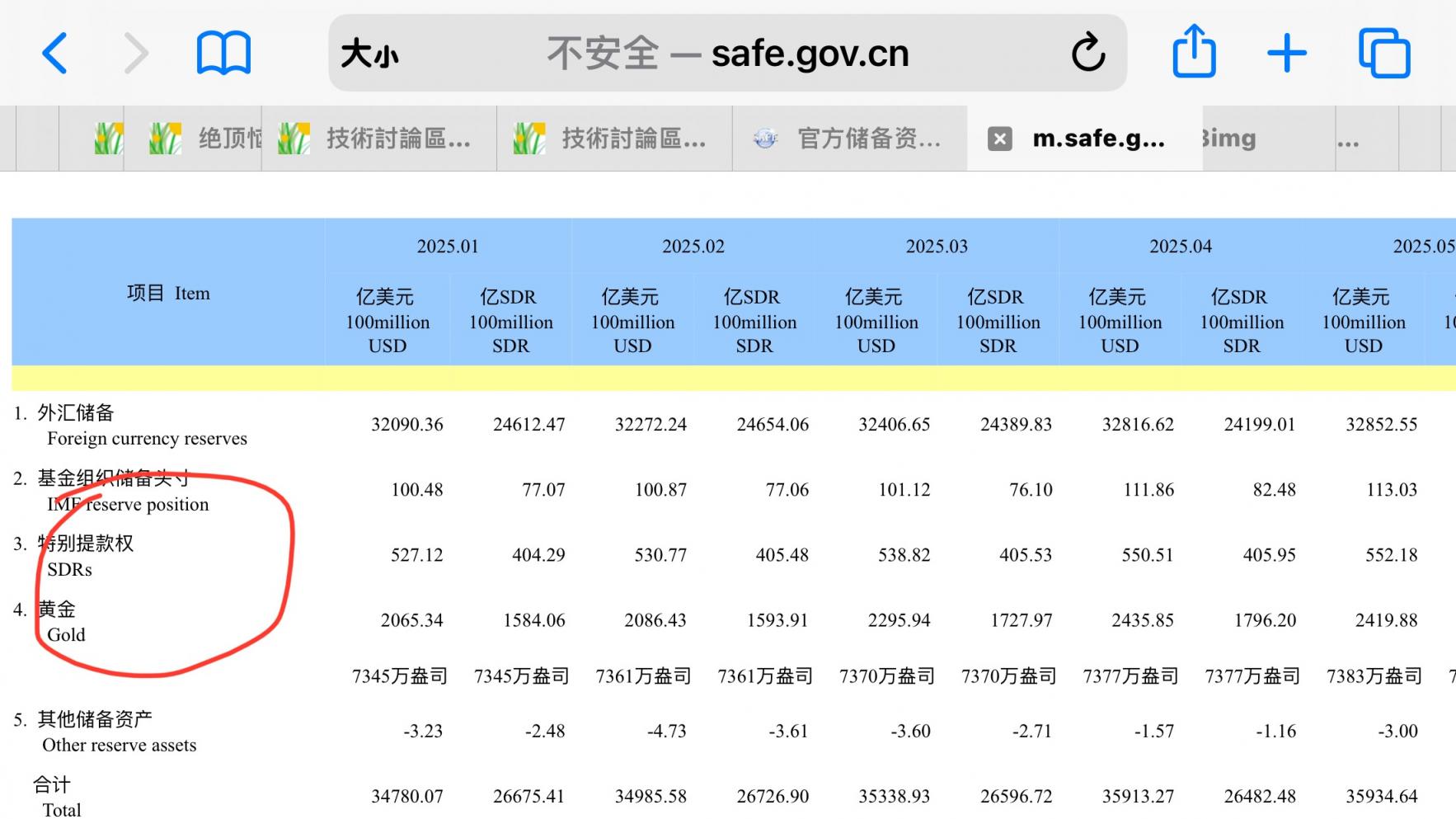The width and height of the screenshot is (1456, 819).
Task: Close the m.safe.g... tab
Action: point(999,139)
